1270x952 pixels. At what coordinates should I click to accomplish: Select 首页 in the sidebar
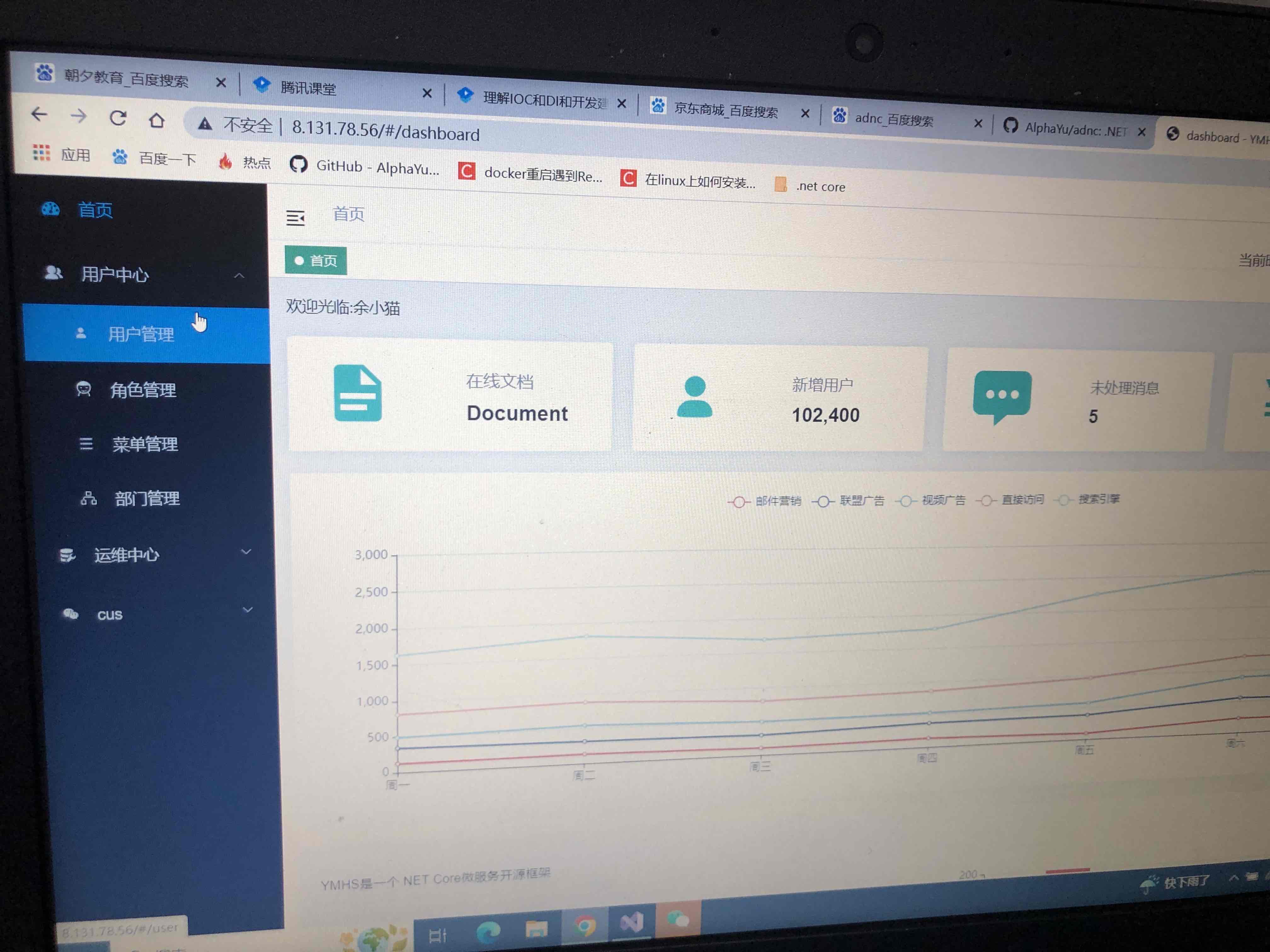(x=95, y=210)
